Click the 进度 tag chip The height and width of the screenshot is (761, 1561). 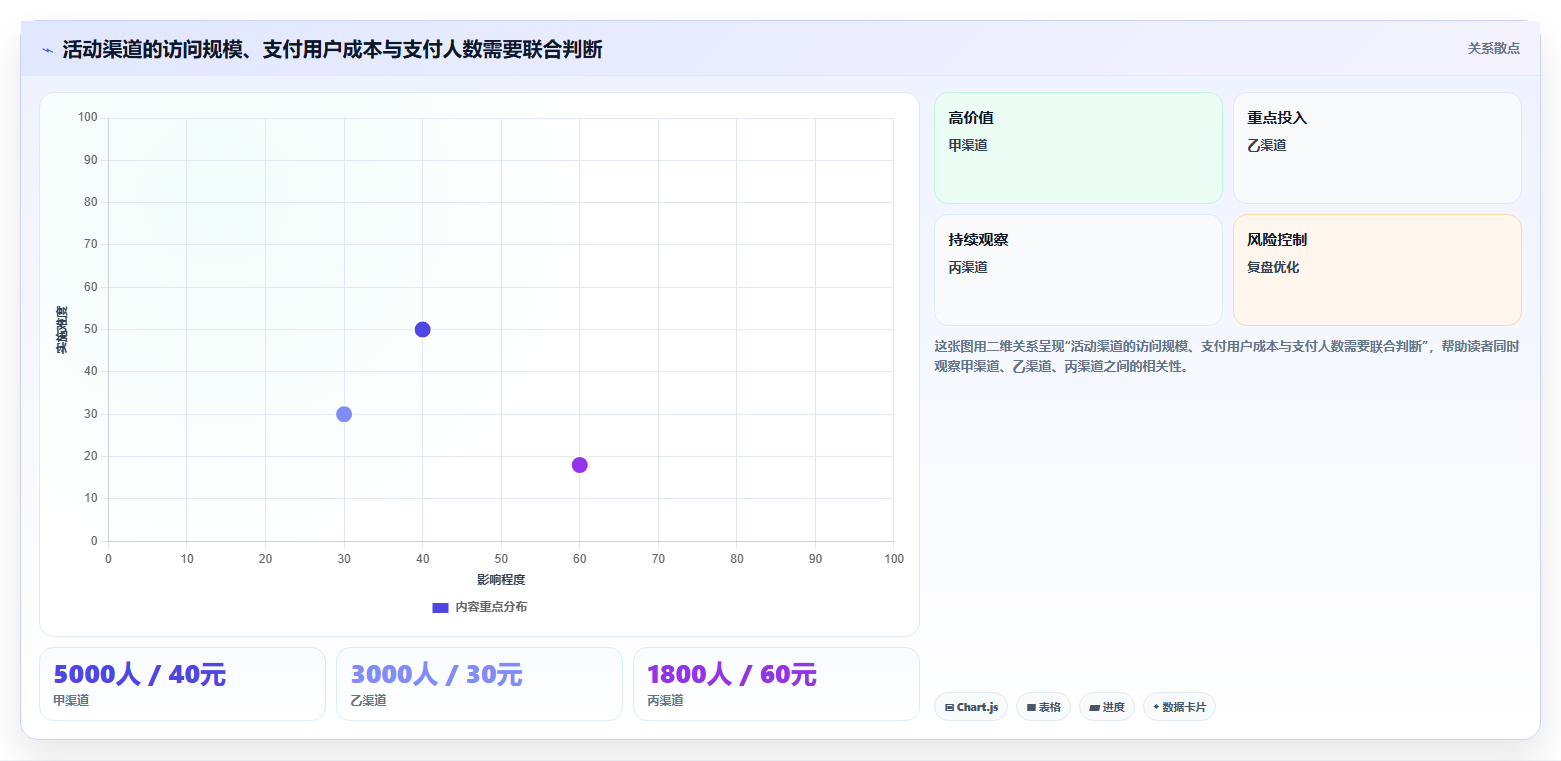[1107, 707]
